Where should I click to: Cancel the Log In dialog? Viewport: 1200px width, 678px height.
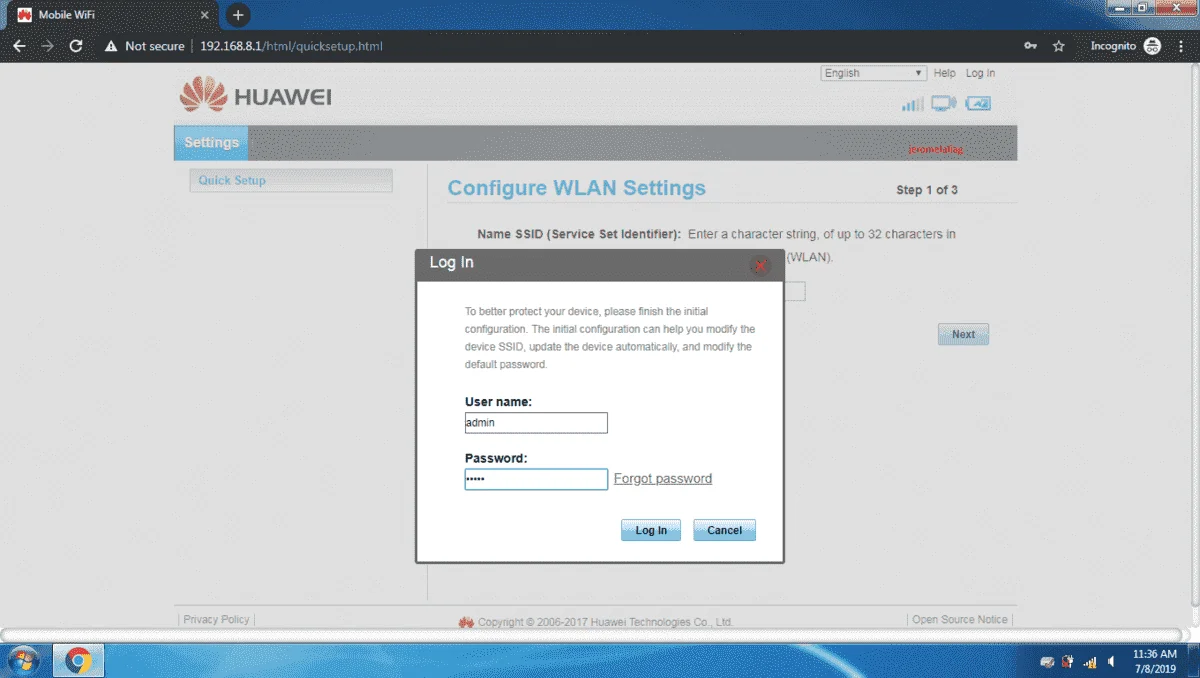[725, 530]
